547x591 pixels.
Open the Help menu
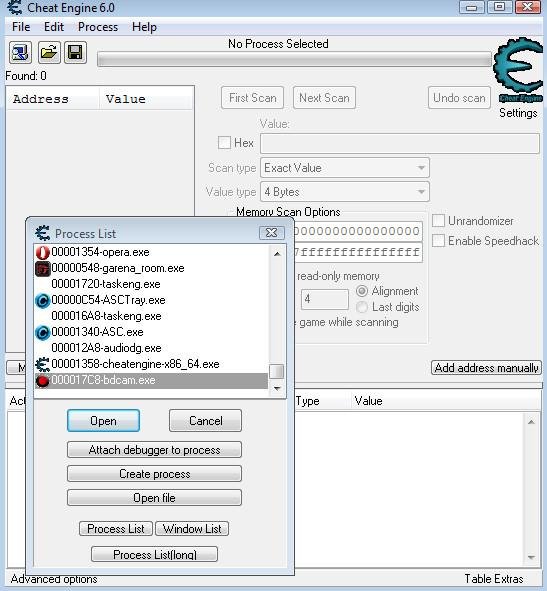144,27
